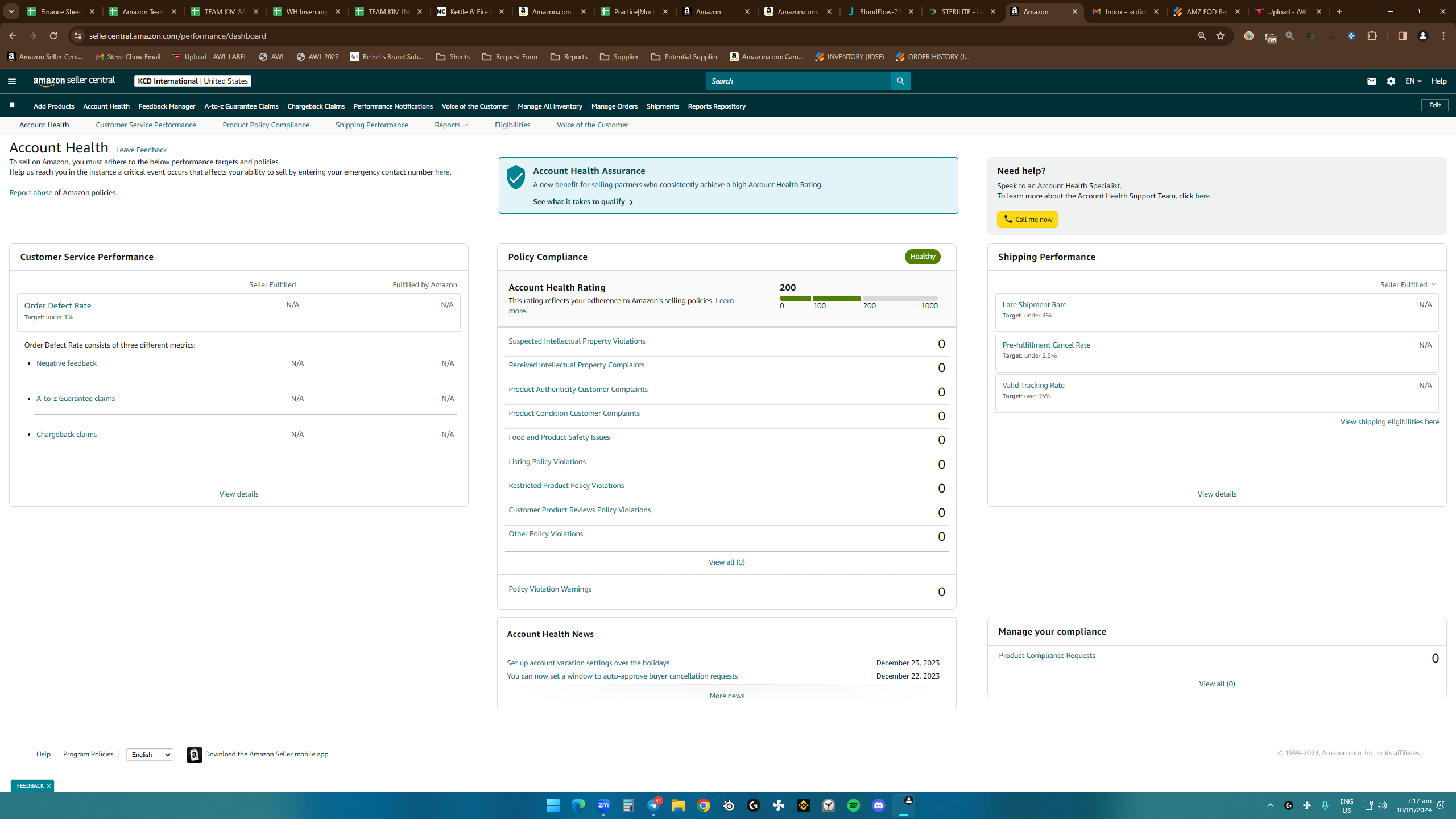Screen dimensions: 1456x819
Task: Dismiss the FEEDBACK tab with its X
Action: pos(49,786)
